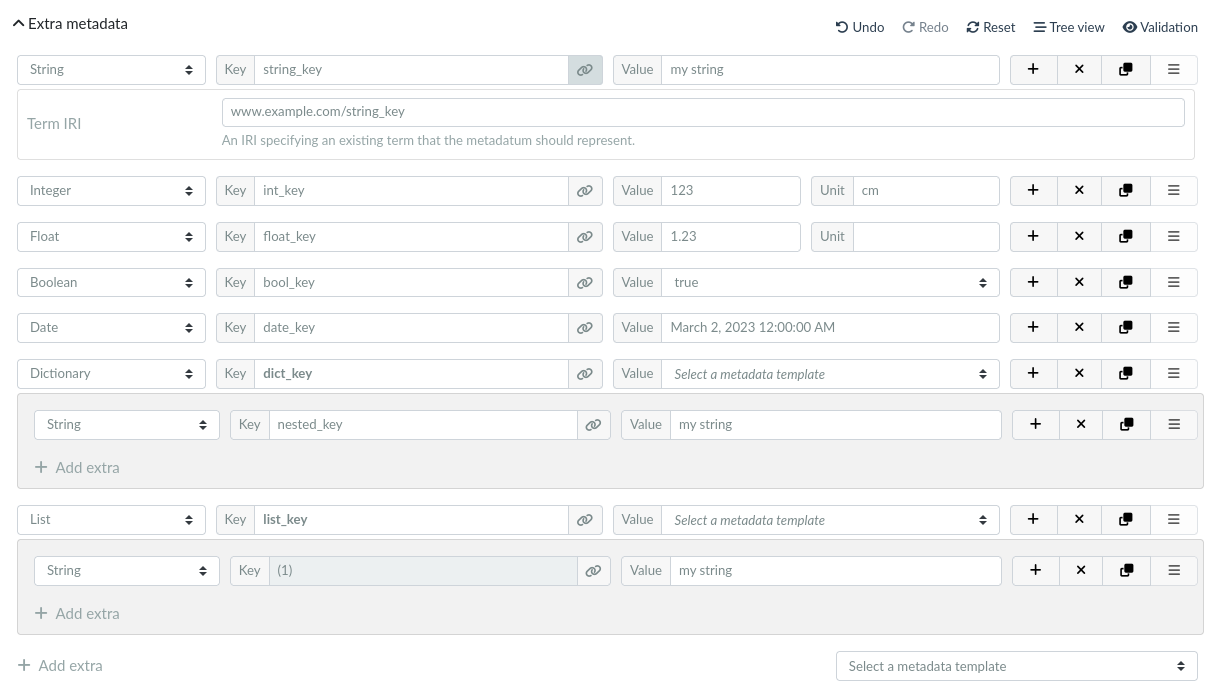1221x694 pixels.
Task: Click the bottom-level Add extra link
Action: (x=60, y=665)
